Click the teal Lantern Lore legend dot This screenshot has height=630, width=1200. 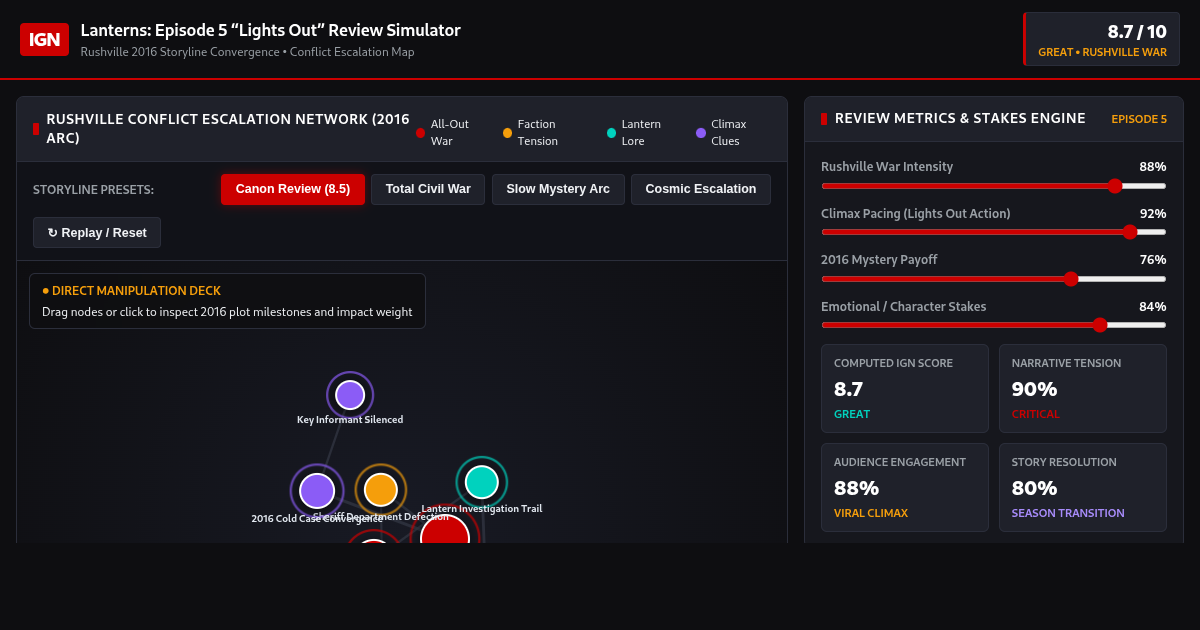(x=611, y=133)
